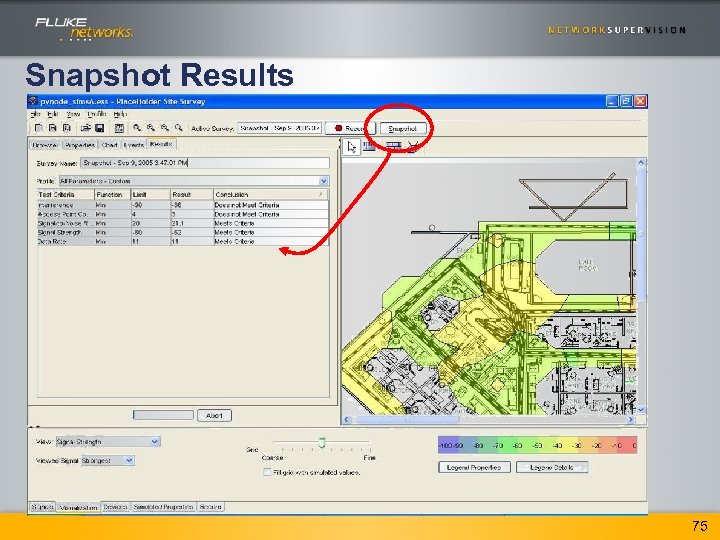Select the Data Rate table row
The image size is (720, 540).
pyautogui.click(x=183, y=241)
